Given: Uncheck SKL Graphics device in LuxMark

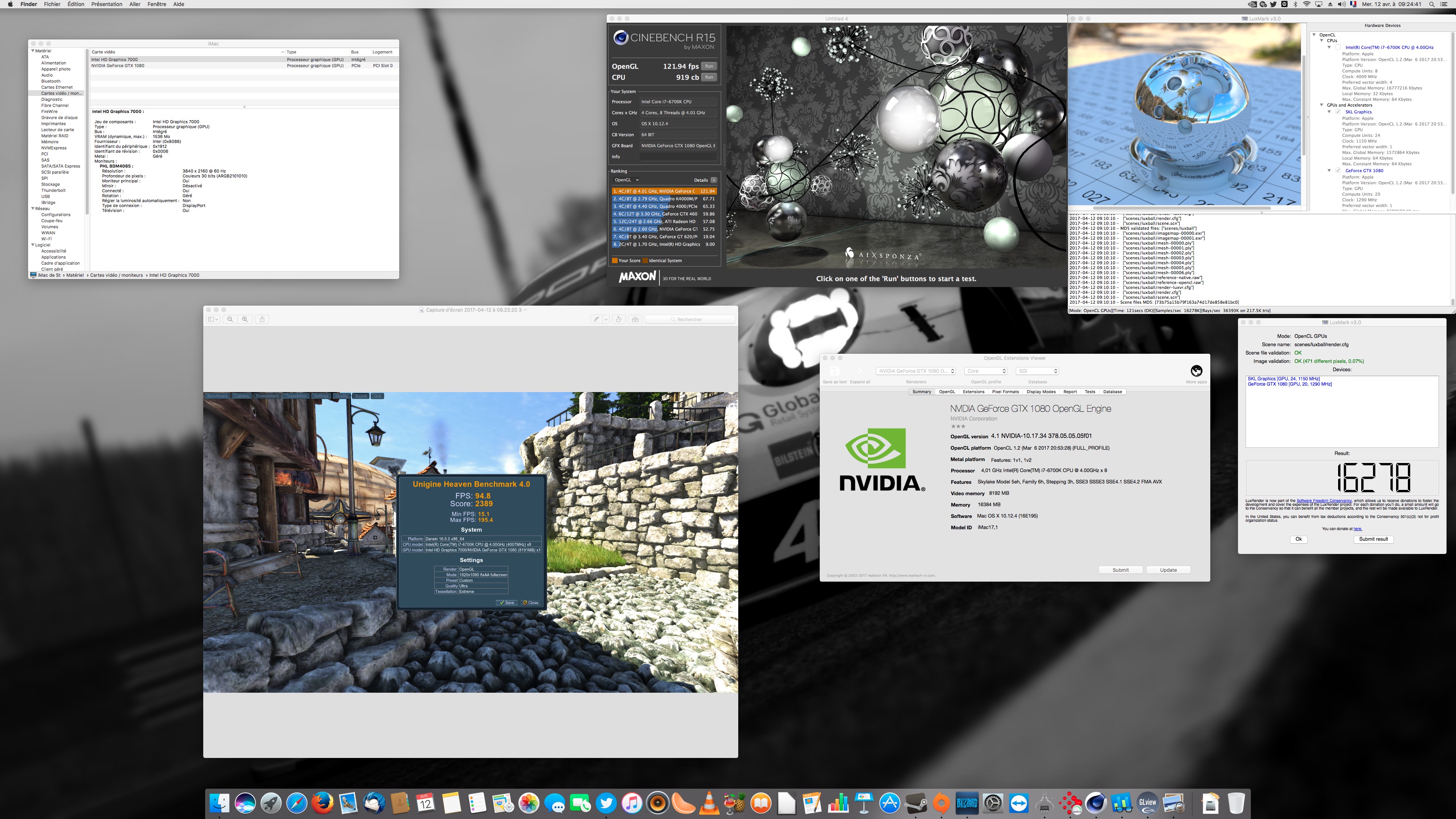Looking at the screenshot, I should [1338, 112].
